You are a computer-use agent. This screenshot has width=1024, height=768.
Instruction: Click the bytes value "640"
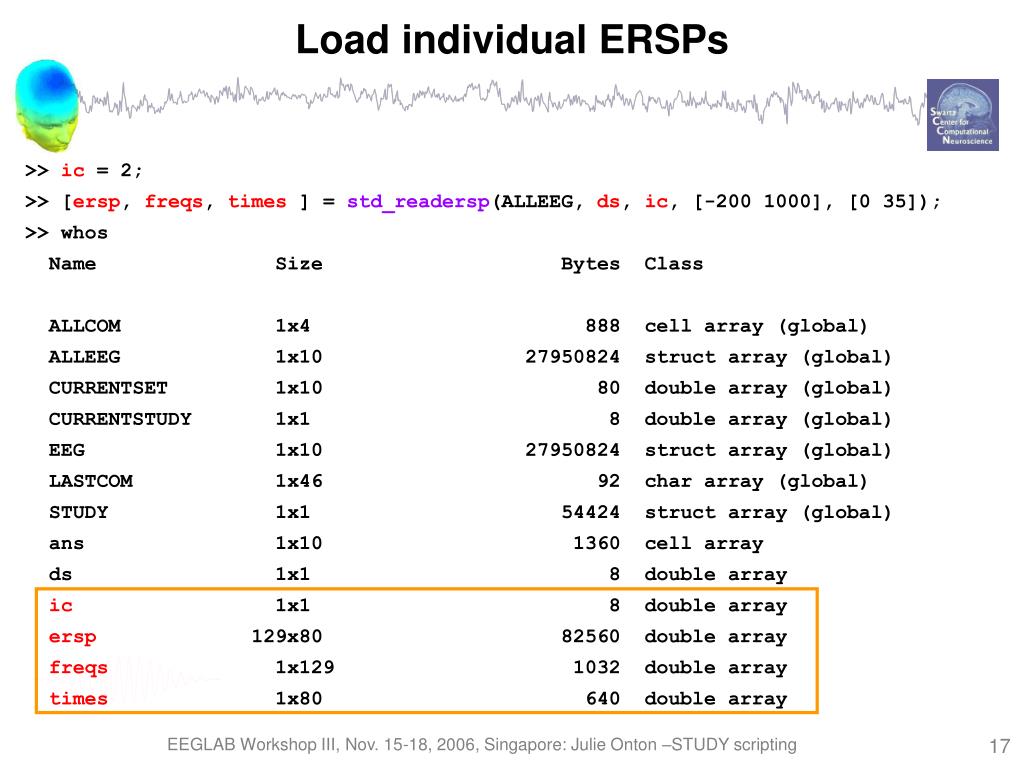click(x=602, y=699)
